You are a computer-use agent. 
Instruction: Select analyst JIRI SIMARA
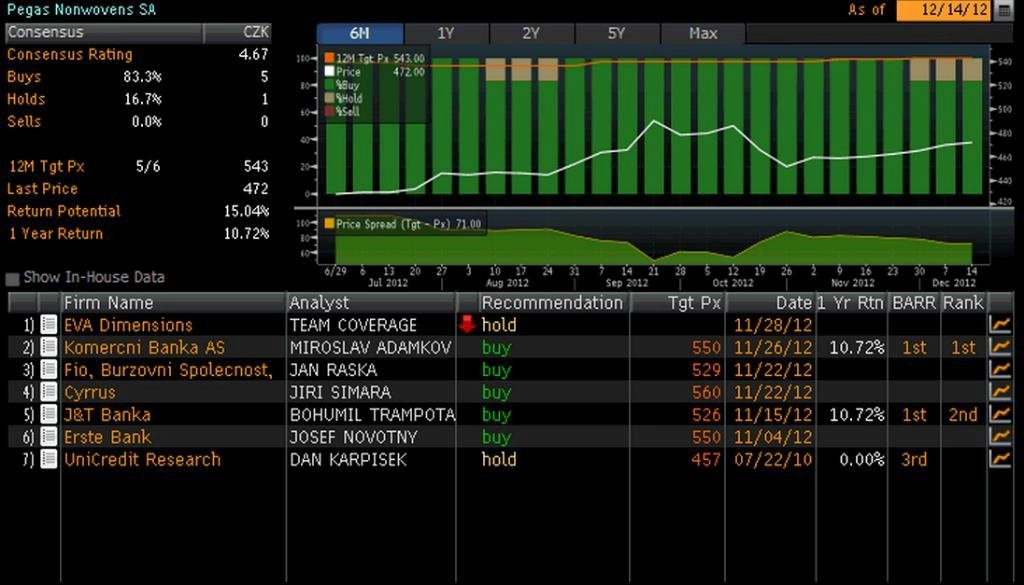pos(340,392)
